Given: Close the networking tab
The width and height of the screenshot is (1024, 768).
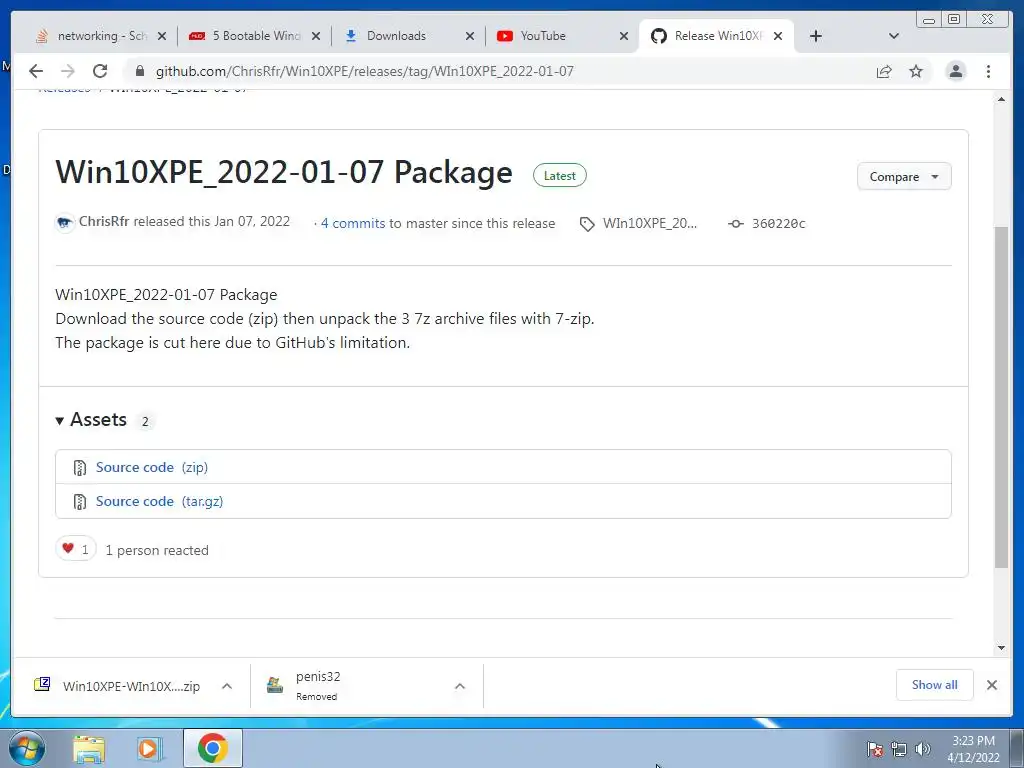Looking at the screenshot, I should click(x=162, y=36).
